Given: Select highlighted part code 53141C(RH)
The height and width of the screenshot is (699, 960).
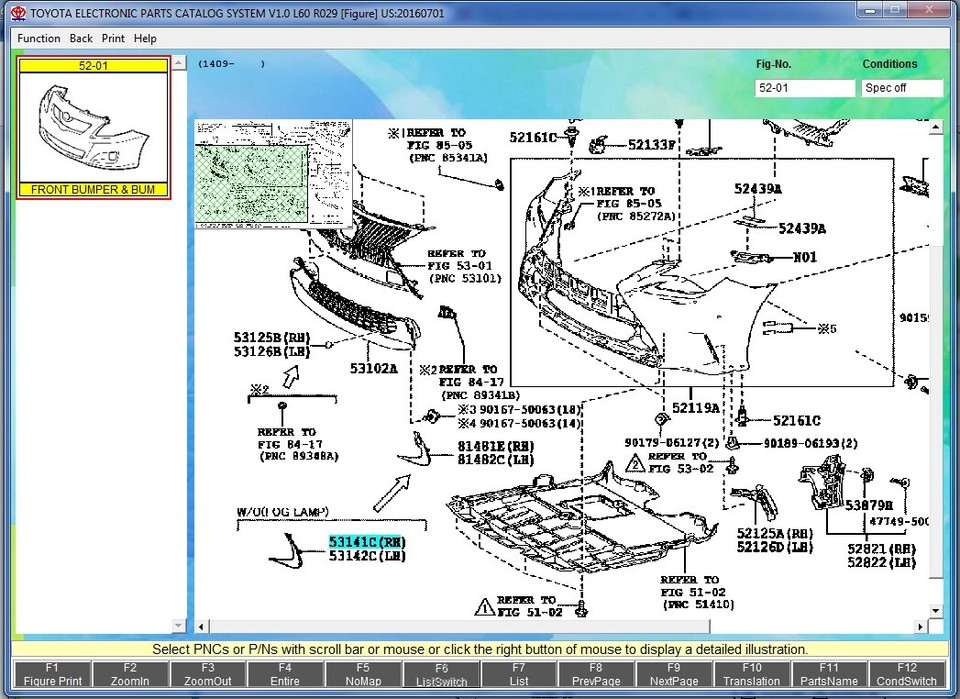Looking at the screenshot, I should pos(367,541).
